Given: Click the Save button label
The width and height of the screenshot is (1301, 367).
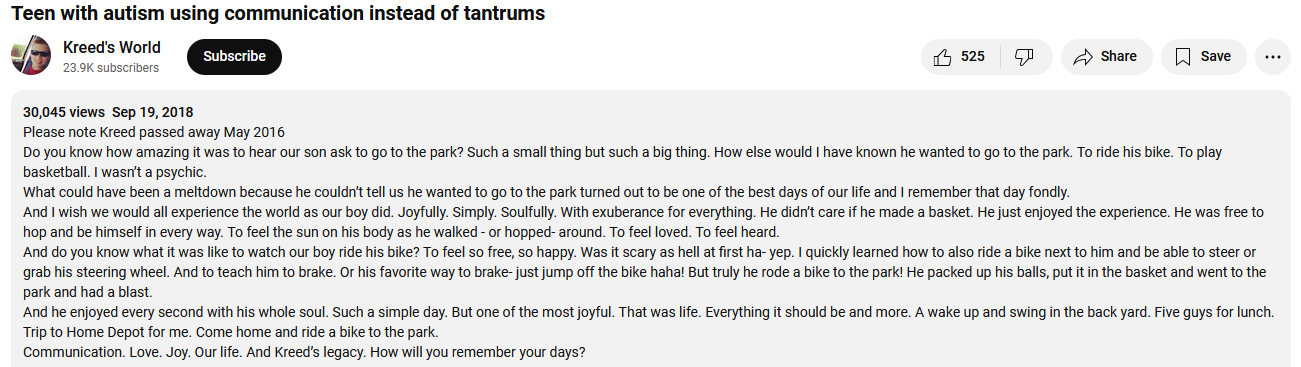Looking at the screenshot, I should pos(1216,57).
